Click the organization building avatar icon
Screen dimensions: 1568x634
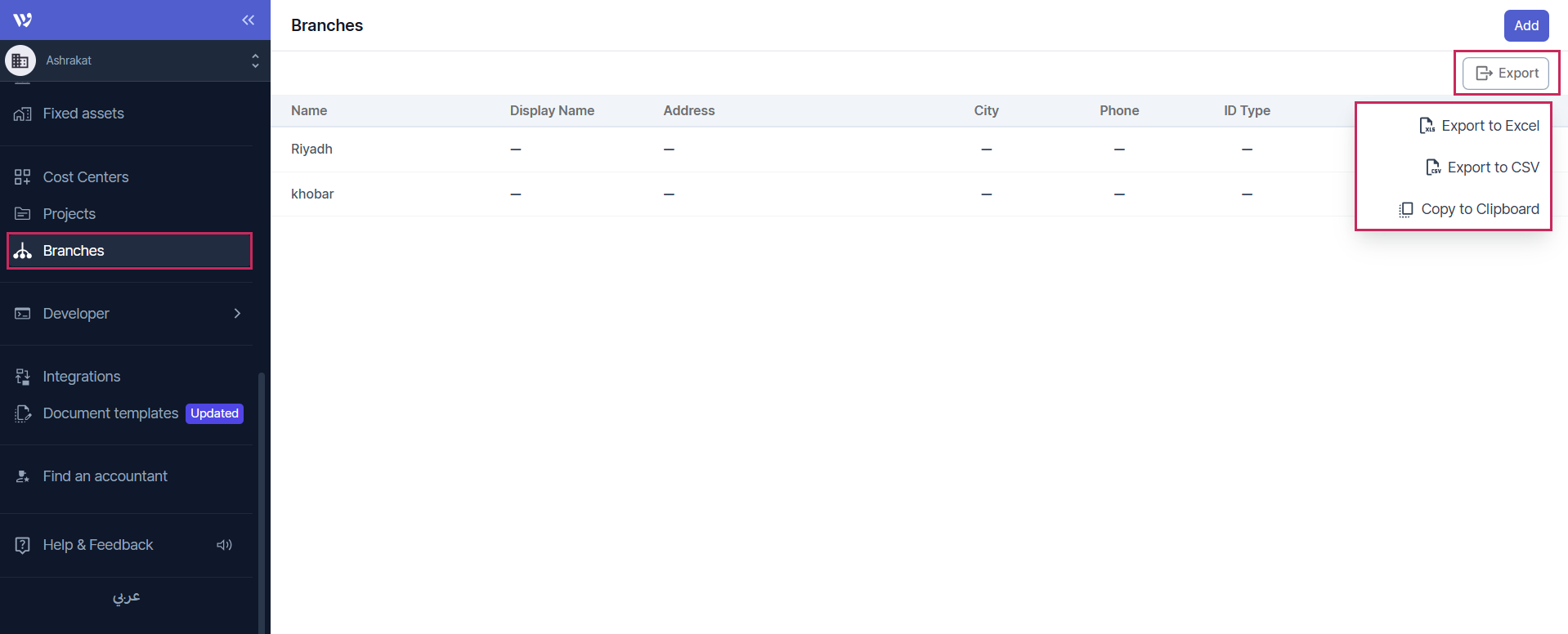(x=20, y=60)
